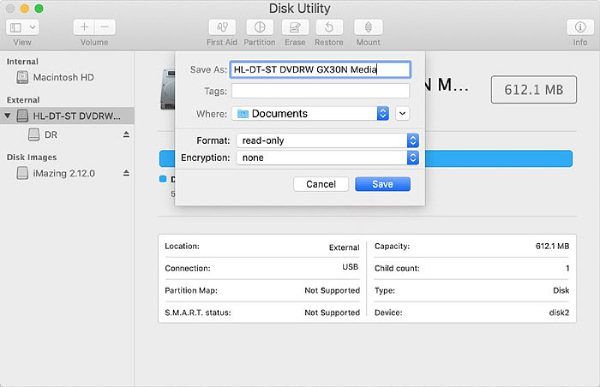Image resolution: width=600 pixels, height=387 pixels.
Task: Eject the DR volume
Action: 126,135
